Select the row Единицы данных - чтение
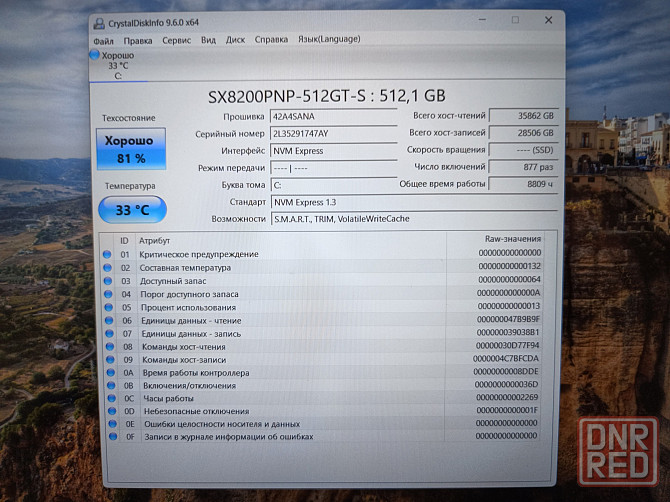Image resolution: width=670 pixels, height=502 pixels. pos(323,320)
